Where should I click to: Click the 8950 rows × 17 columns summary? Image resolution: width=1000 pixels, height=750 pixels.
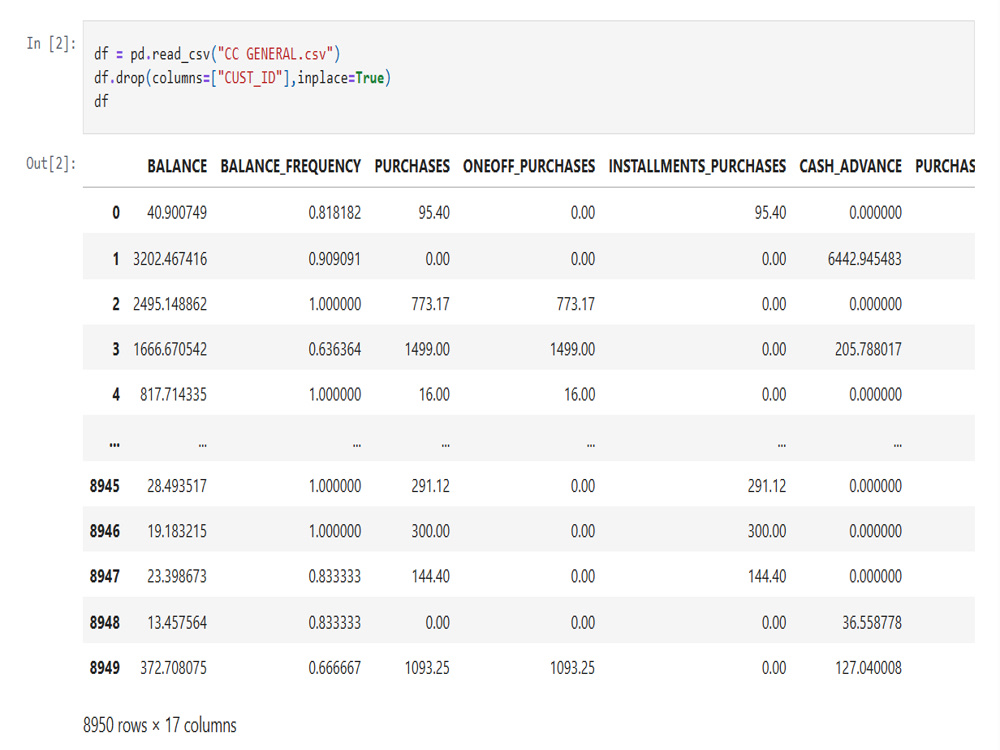coord(159,725)
